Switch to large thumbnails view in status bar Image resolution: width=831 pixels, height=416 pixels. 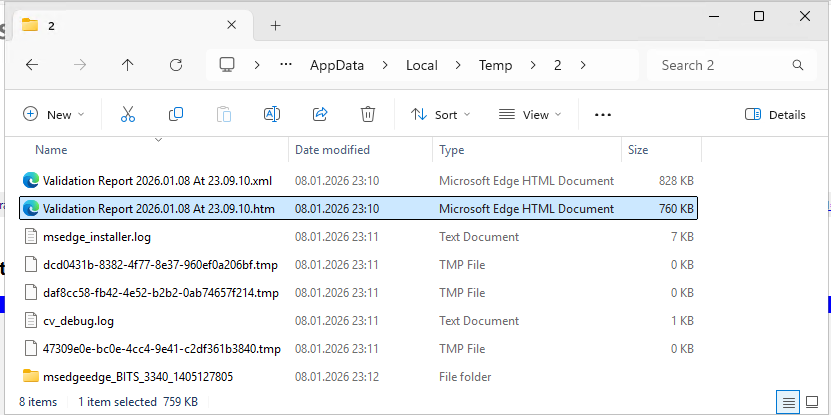tap(811, 402)
